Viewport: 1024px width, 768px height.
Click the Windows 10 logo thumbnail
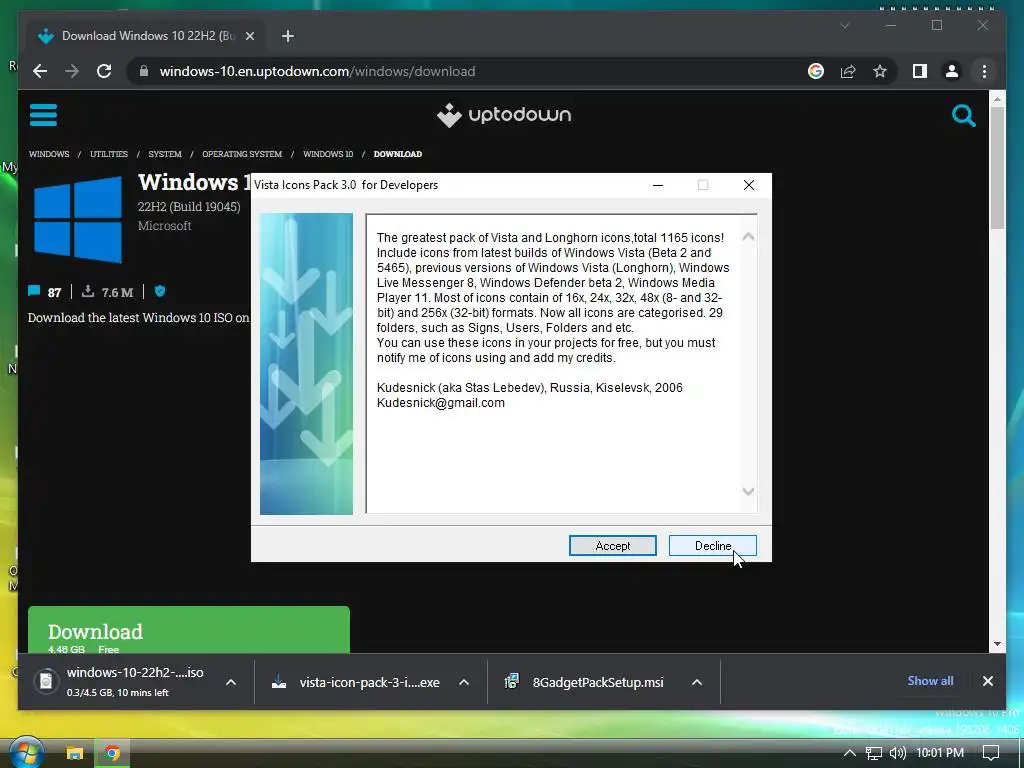coord(78,219)
